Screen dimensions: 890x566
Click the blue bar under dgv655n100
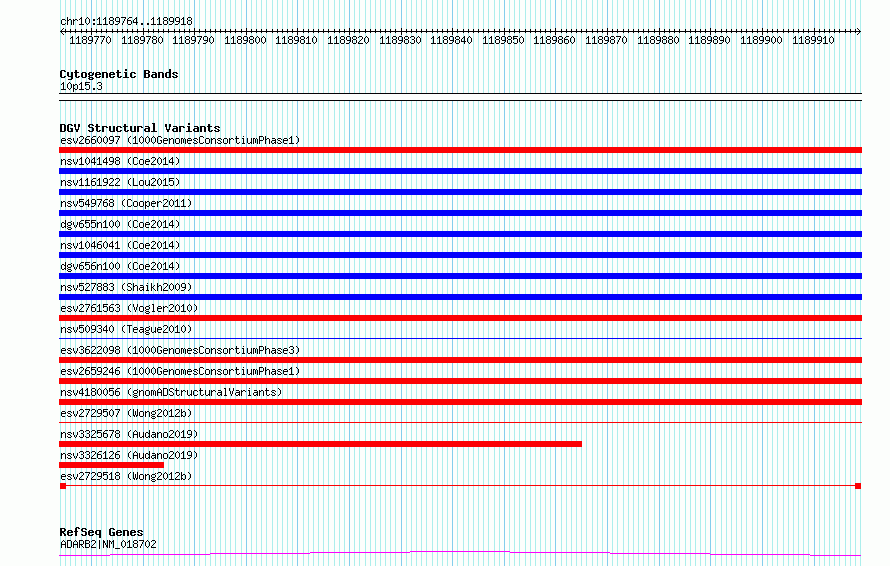[460, 234]
